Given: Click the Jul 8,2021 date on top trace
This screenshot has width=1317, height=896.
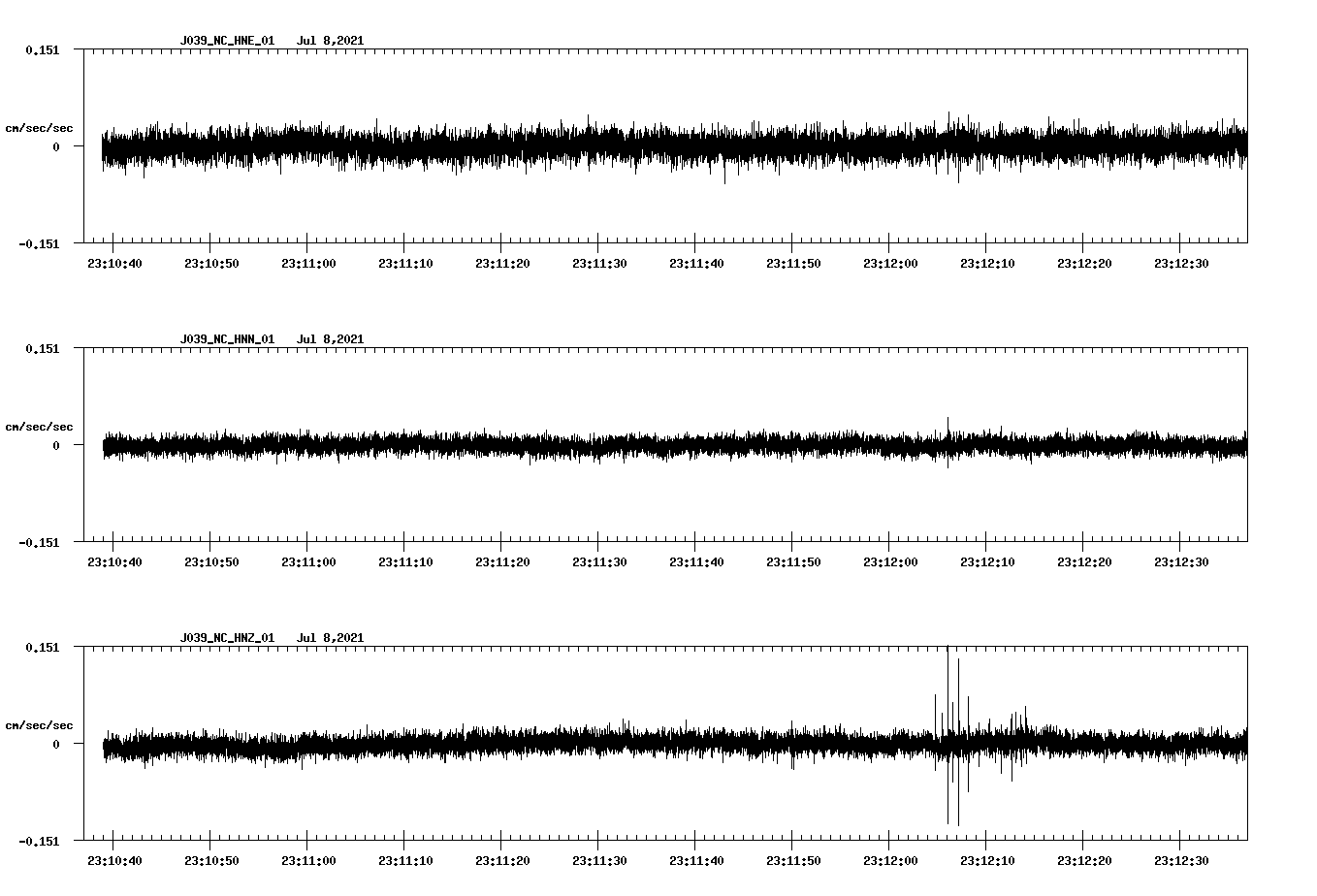Looking at the screenshot, I should point(331,41).
